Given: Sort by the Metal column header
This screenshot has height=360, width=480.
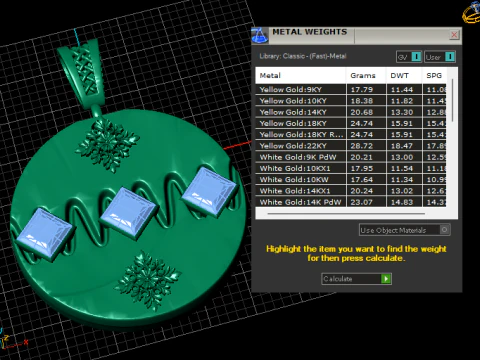Looking at the screenshot, I should [x=301, y=76].
